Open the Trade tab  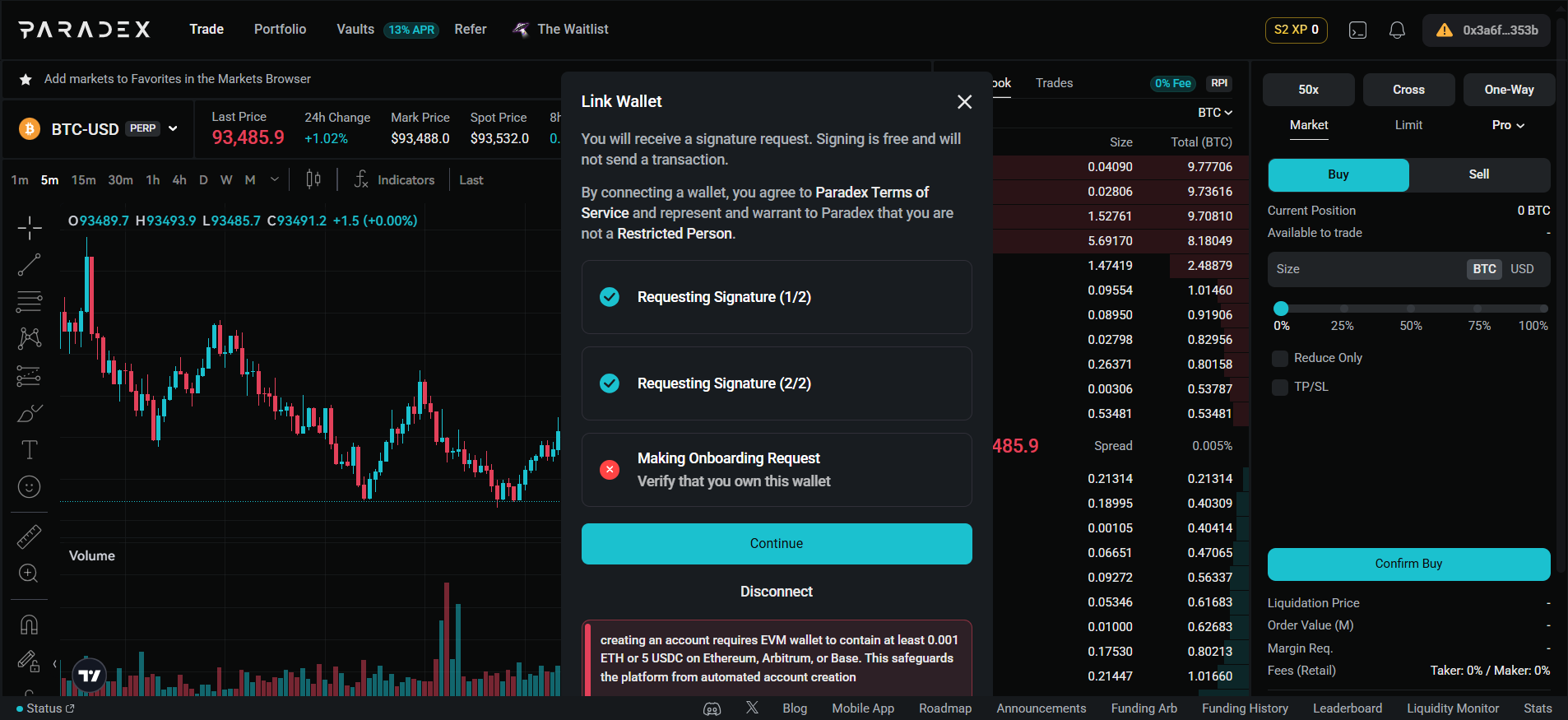pos(206,30)
